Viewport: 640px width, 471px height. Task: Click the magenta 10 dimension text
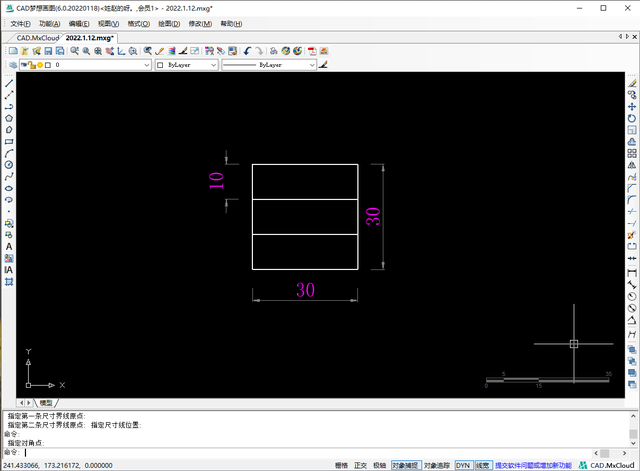[216, 180]
